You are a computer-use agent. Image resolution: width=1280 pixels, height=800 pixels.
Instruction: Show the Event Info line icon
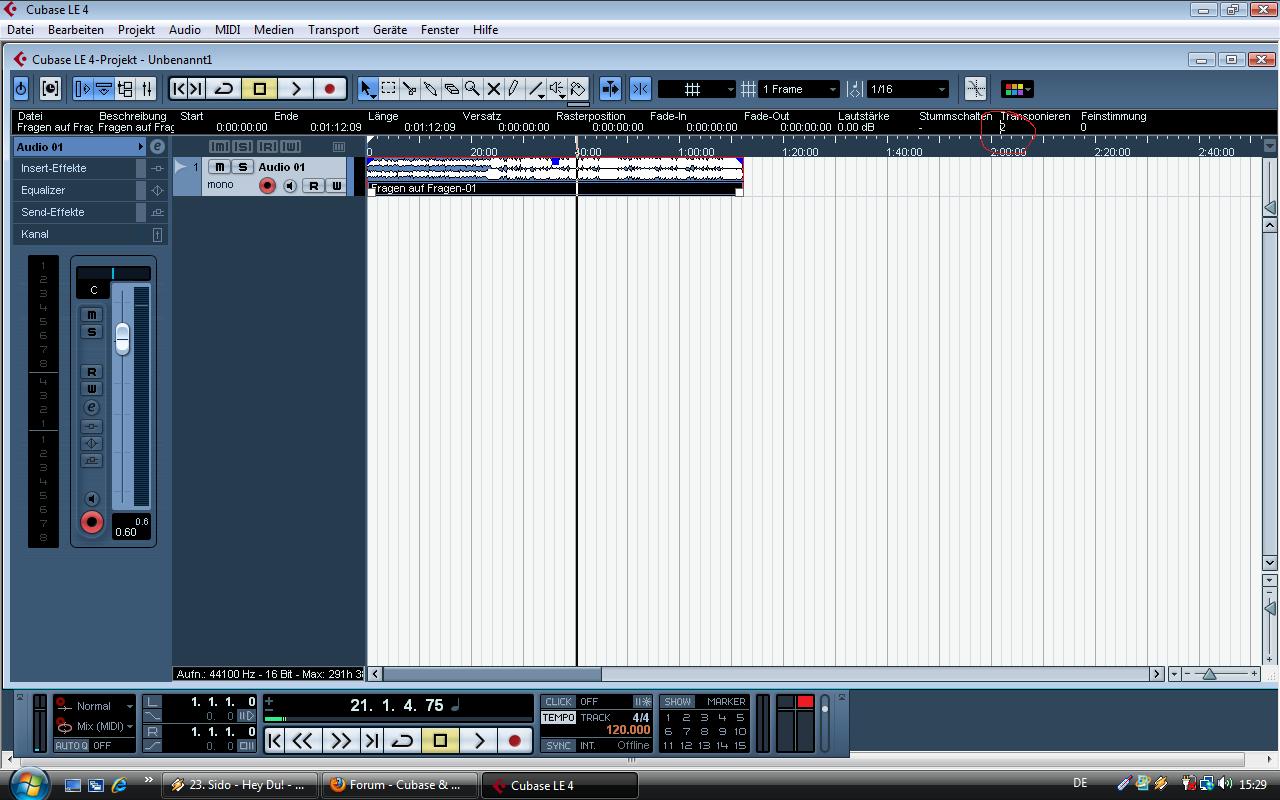pos(104,89)
